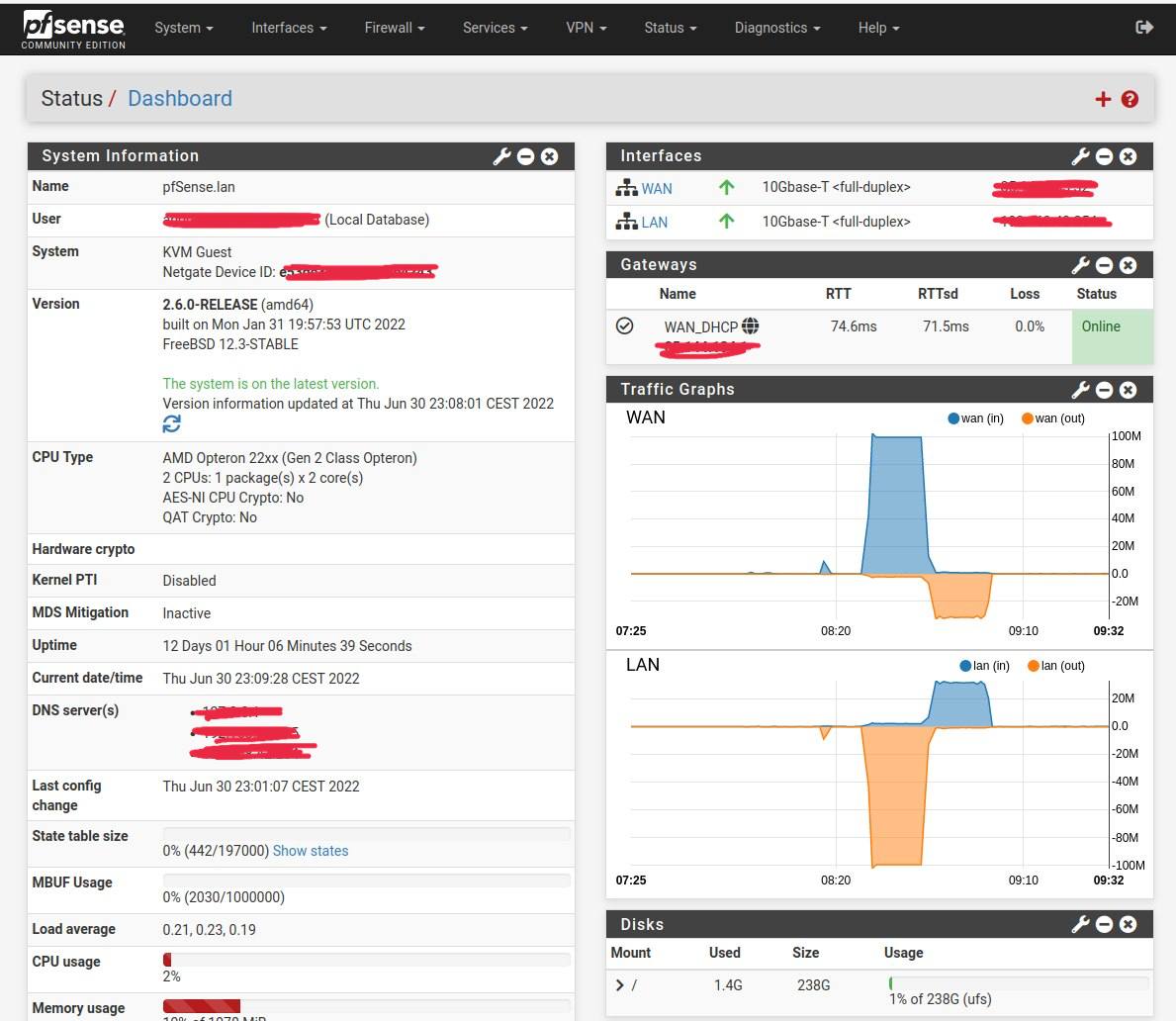Click the pfSense Community Edition logo
Viewport: 1176px width, 1021px height.
74,30
